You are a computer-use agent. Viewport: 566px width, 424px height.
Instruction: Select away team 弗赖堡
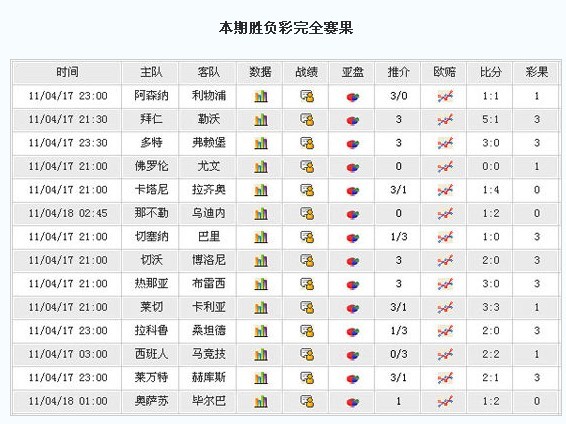(209, 143)
